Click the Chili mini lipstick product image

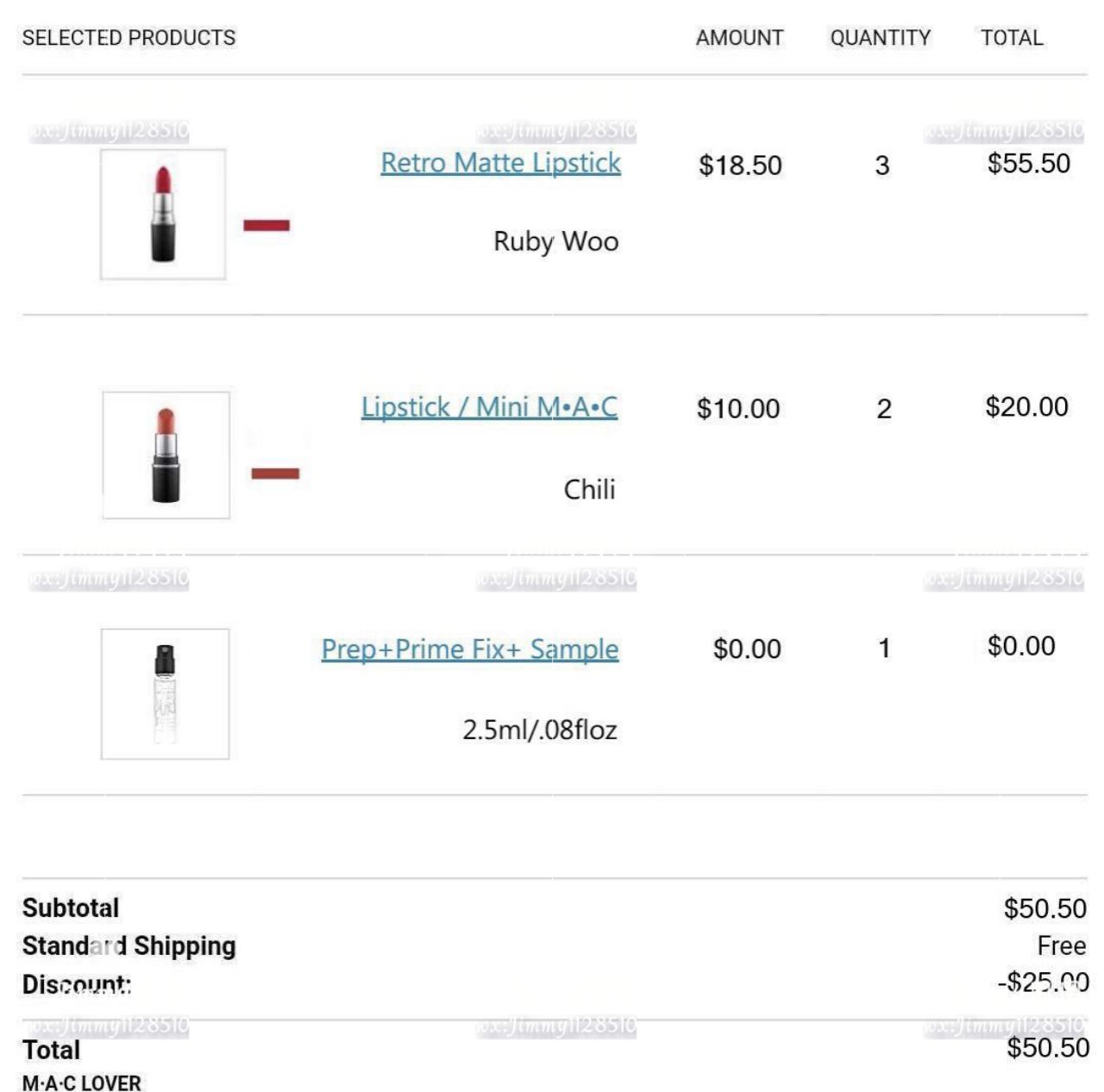166,455
